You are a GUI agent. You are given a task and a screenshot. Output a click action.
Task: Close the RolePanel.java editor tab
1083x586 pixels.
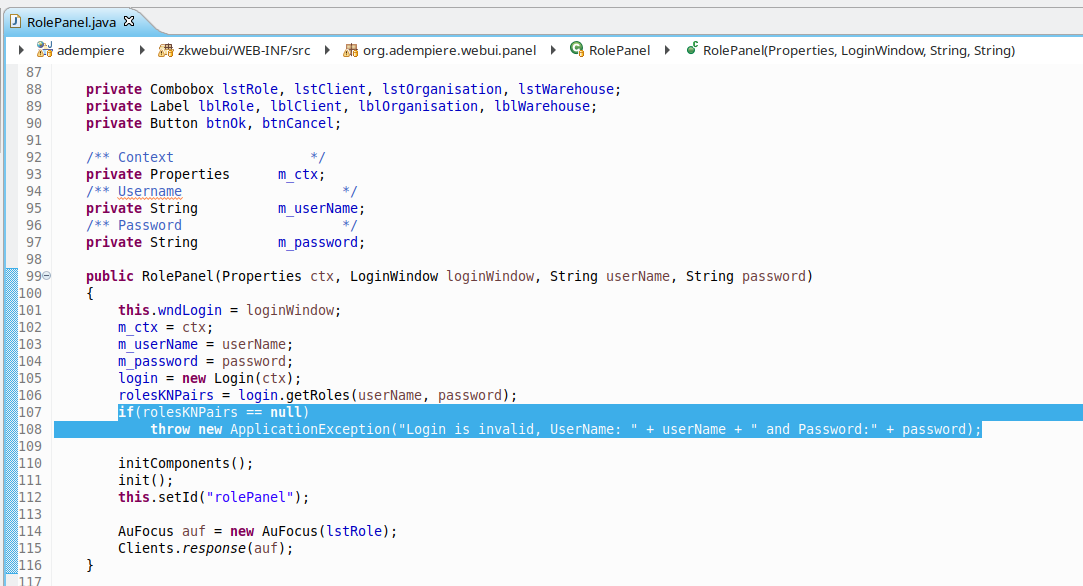click(x=128, y=21)
